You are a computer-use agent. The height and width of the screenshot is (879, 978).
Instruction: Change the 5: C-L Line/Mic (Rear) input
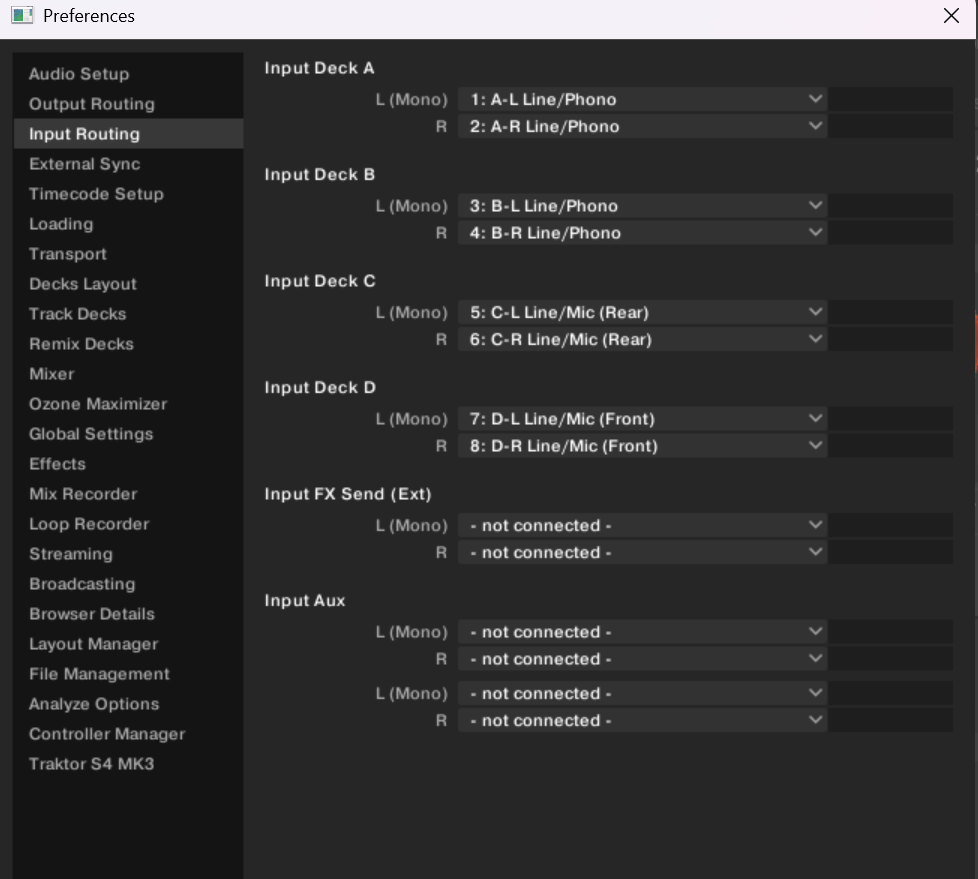(x=642, y=312)
